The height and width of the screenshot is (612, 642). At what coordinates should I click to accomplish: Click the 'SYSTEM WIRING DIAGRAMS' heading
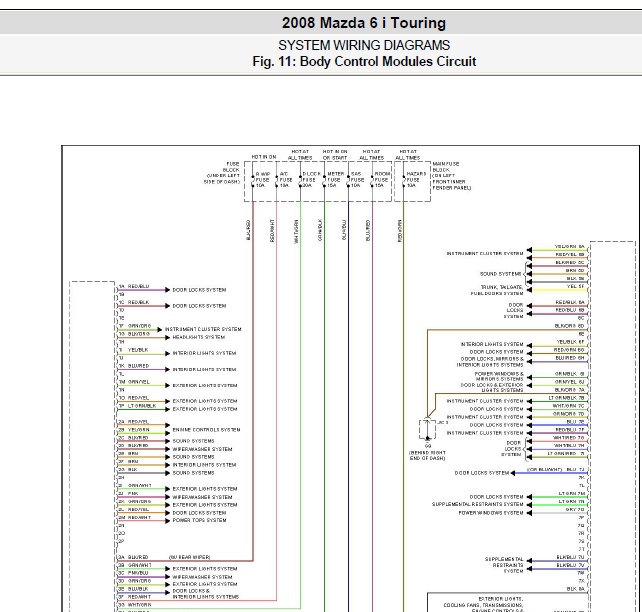tap(364, 45)
